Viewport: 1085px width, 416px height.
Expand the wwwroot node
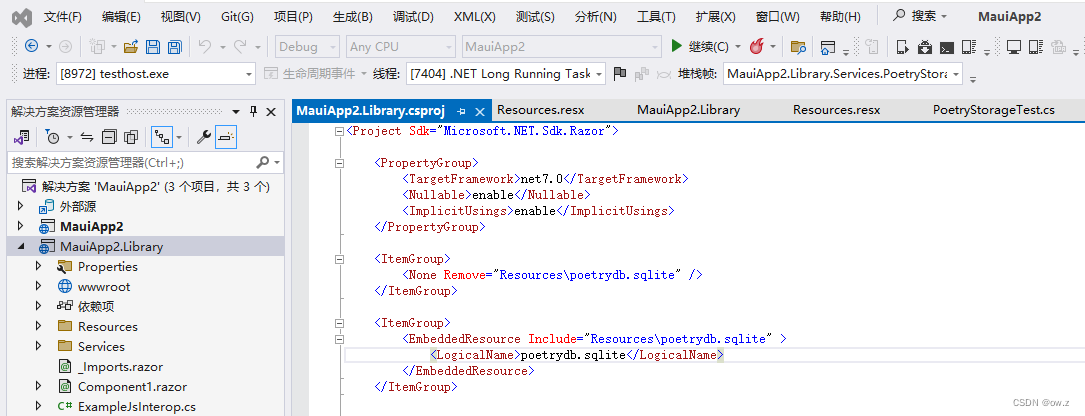38,287
